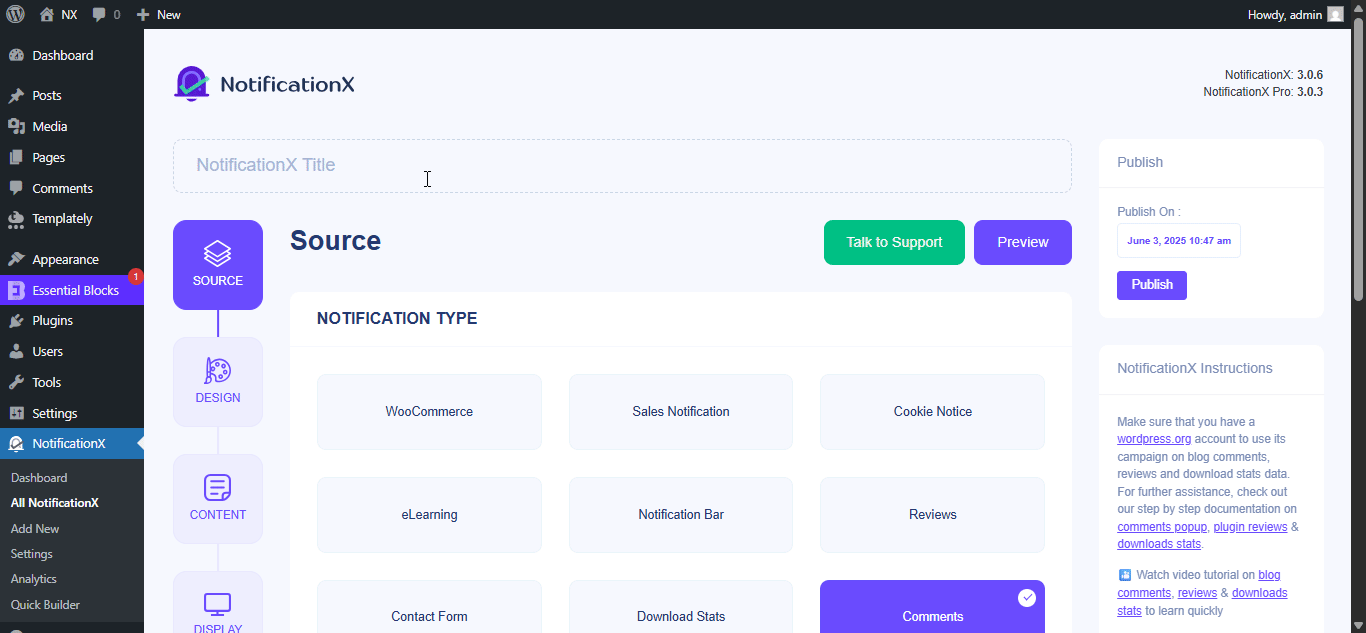The width and height of the screenshot is (1366, 633).
Task: Click the Tools wrench icon
Action: point(16,383)
